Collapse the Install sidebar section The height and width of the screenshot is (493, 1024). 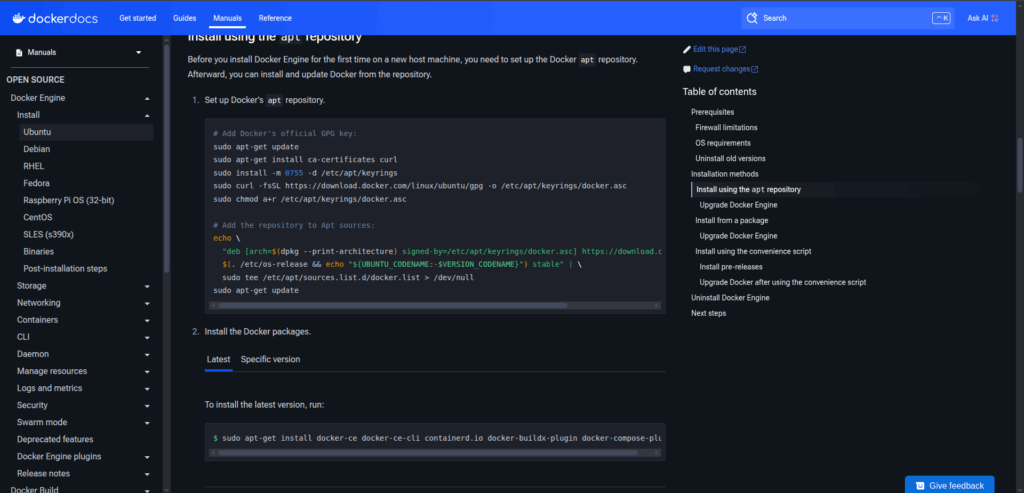click(147, 115)
